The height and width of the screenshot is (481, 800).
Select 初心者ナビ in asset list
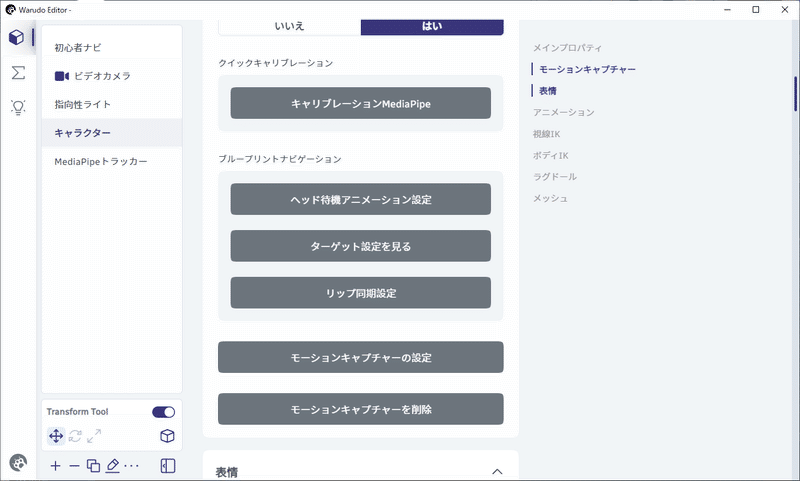pos(112,47)
